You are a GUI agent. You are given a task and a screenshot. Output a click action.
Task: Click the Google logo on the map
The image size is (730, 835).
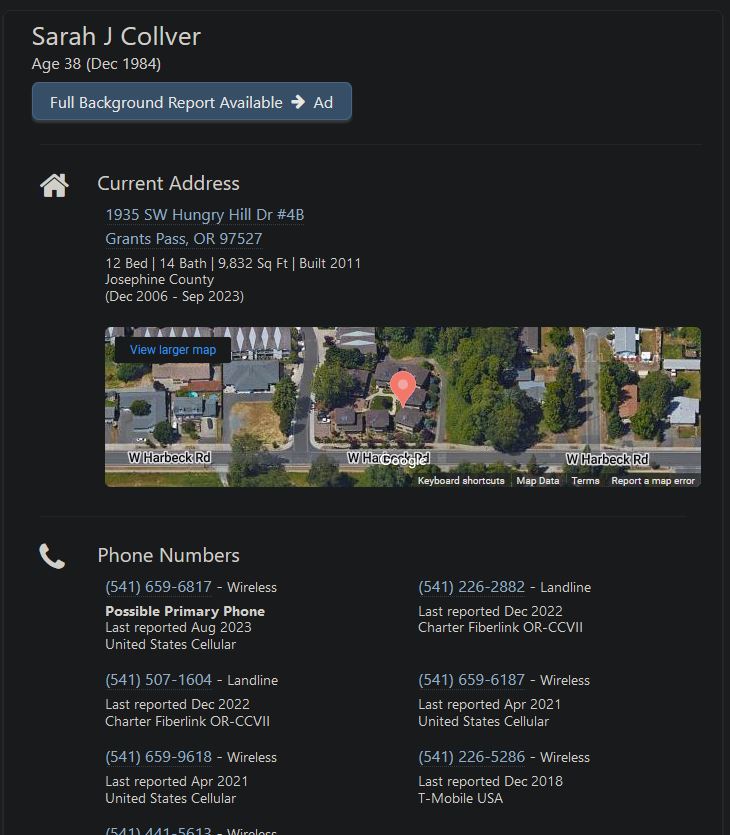click(x=404, y=461)
